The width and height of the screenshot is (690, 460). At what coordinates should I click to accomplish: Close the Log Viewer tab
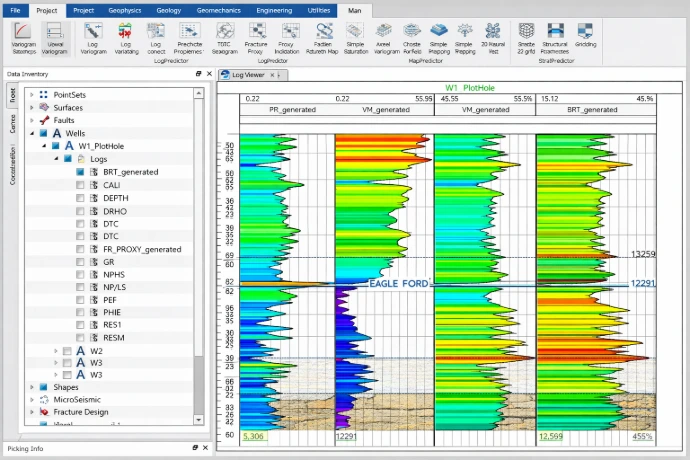272,74
